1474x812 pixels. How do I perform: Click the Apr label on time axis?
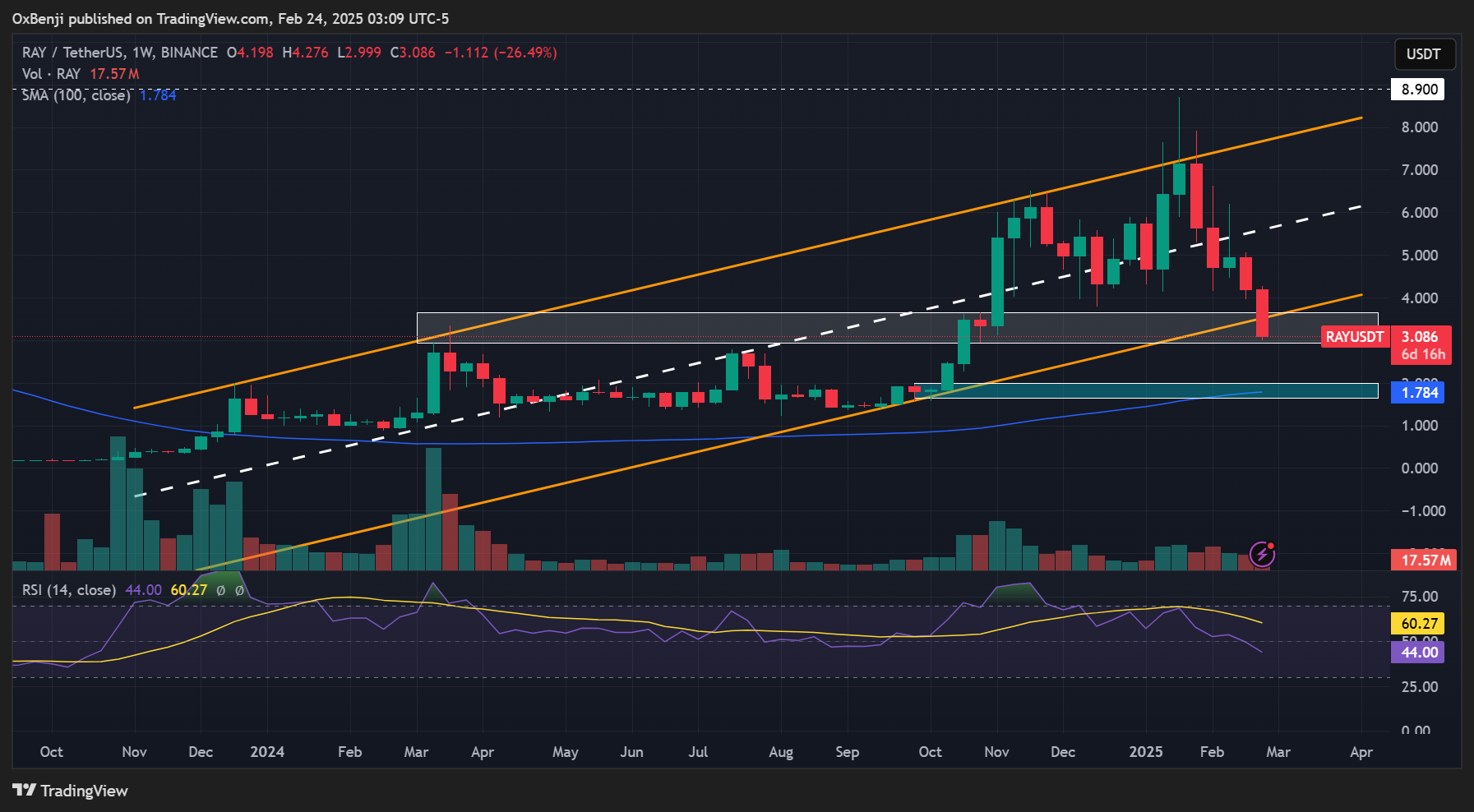point(1361,752)
